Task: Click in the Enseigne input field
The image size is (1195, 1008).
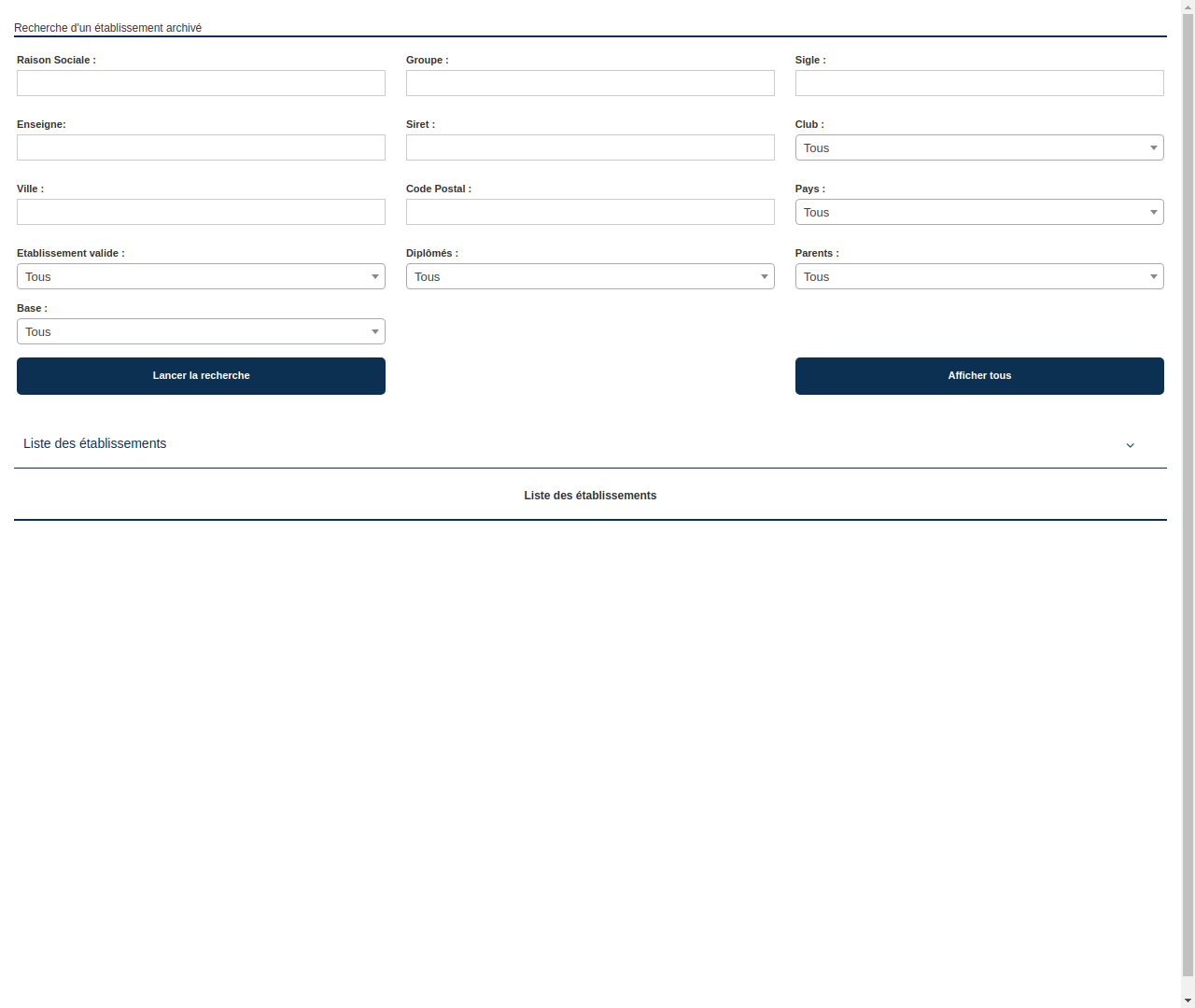Action: pos(201,147)
